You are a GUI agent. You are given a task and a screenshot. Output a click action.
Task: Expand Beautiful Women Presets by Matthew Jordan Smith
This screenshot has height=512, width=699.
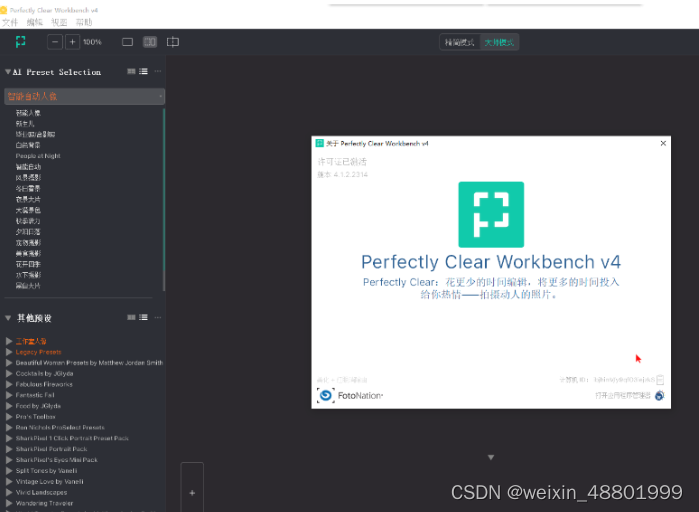pyautogui.click(x=9, y=363)
